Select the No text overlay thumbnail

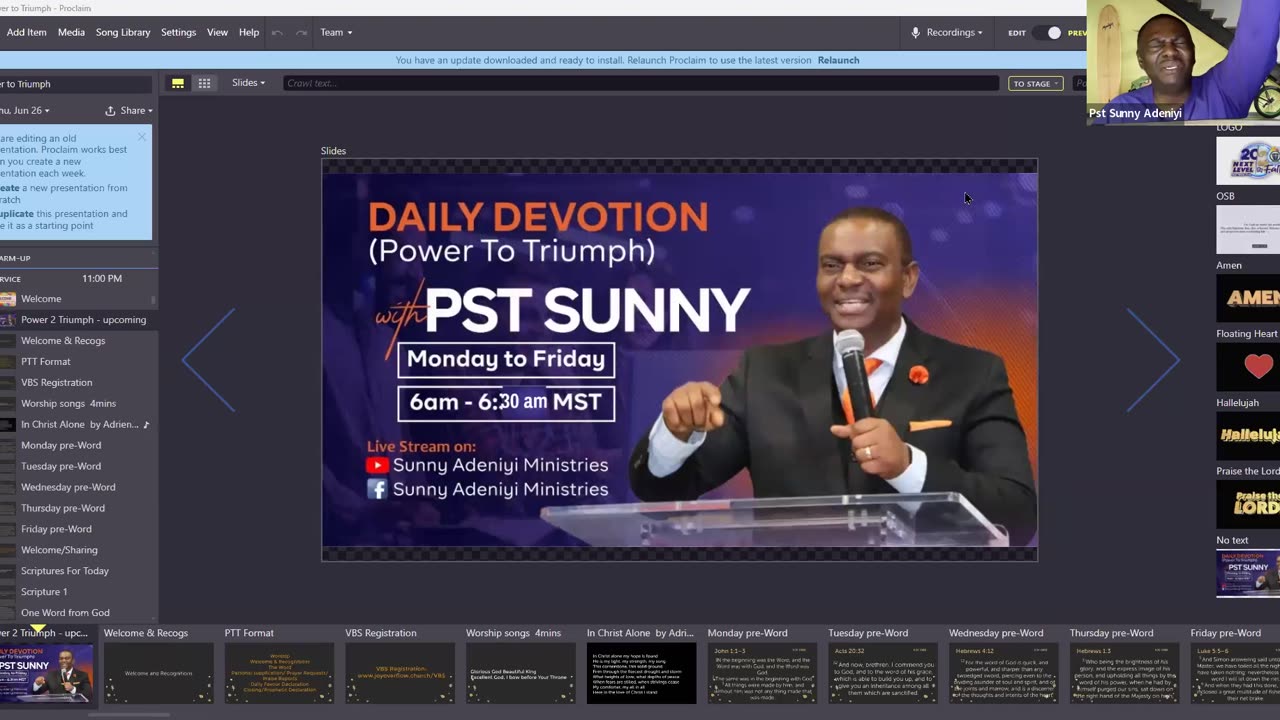(1248, 572)
